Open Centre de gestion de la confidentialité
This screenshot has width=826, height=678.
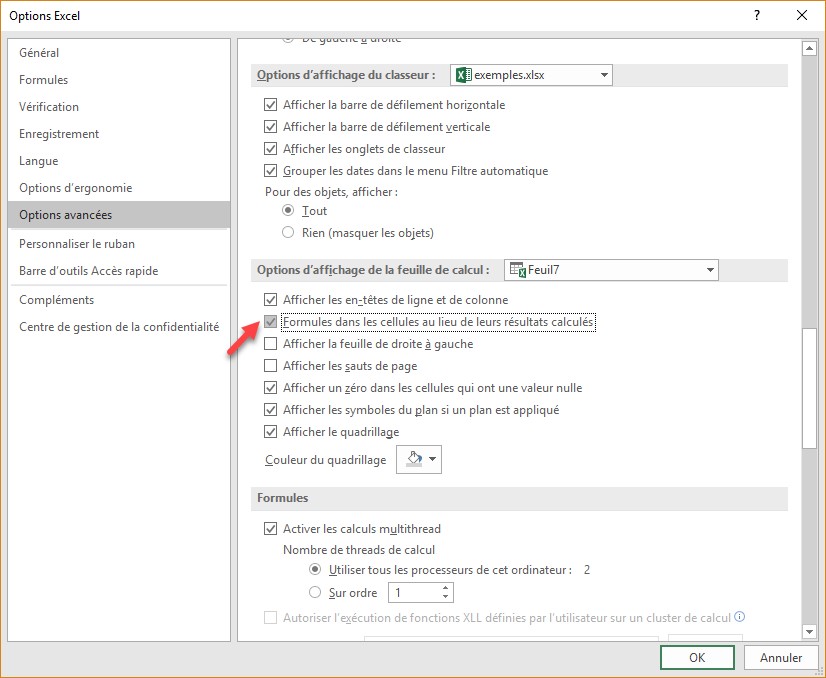119,327
